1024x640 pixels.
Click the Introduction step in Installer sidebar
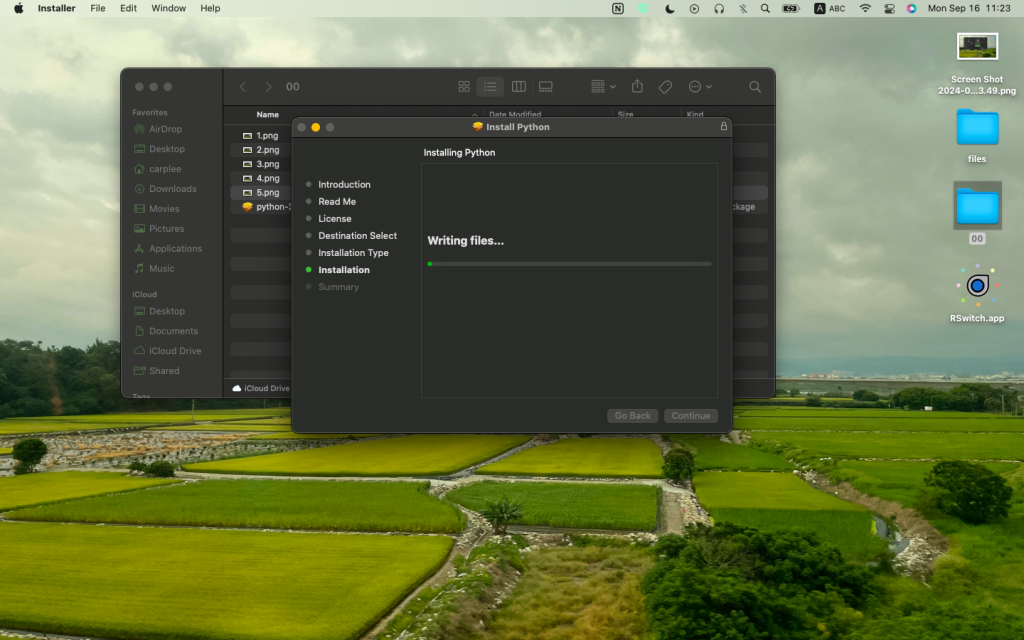pos(344,185)
